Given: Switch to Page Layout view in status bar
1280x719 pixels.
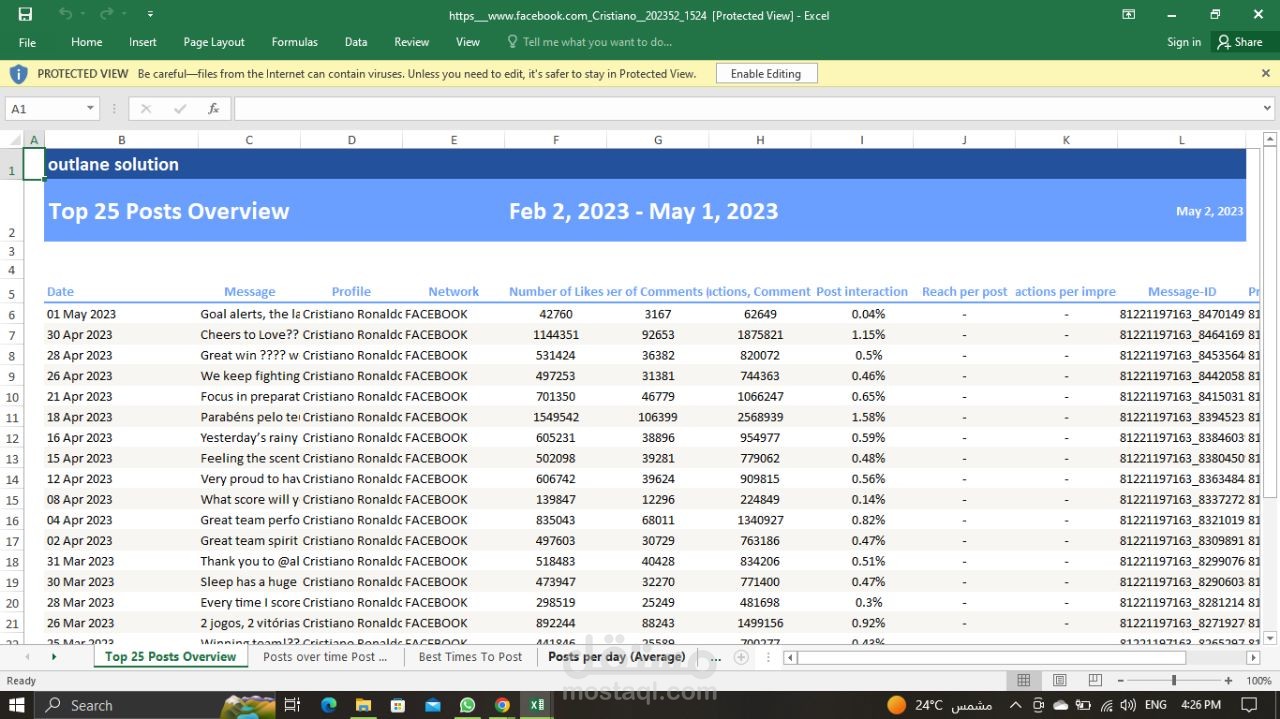Looking at the screenshot, I should (1060, 681).
